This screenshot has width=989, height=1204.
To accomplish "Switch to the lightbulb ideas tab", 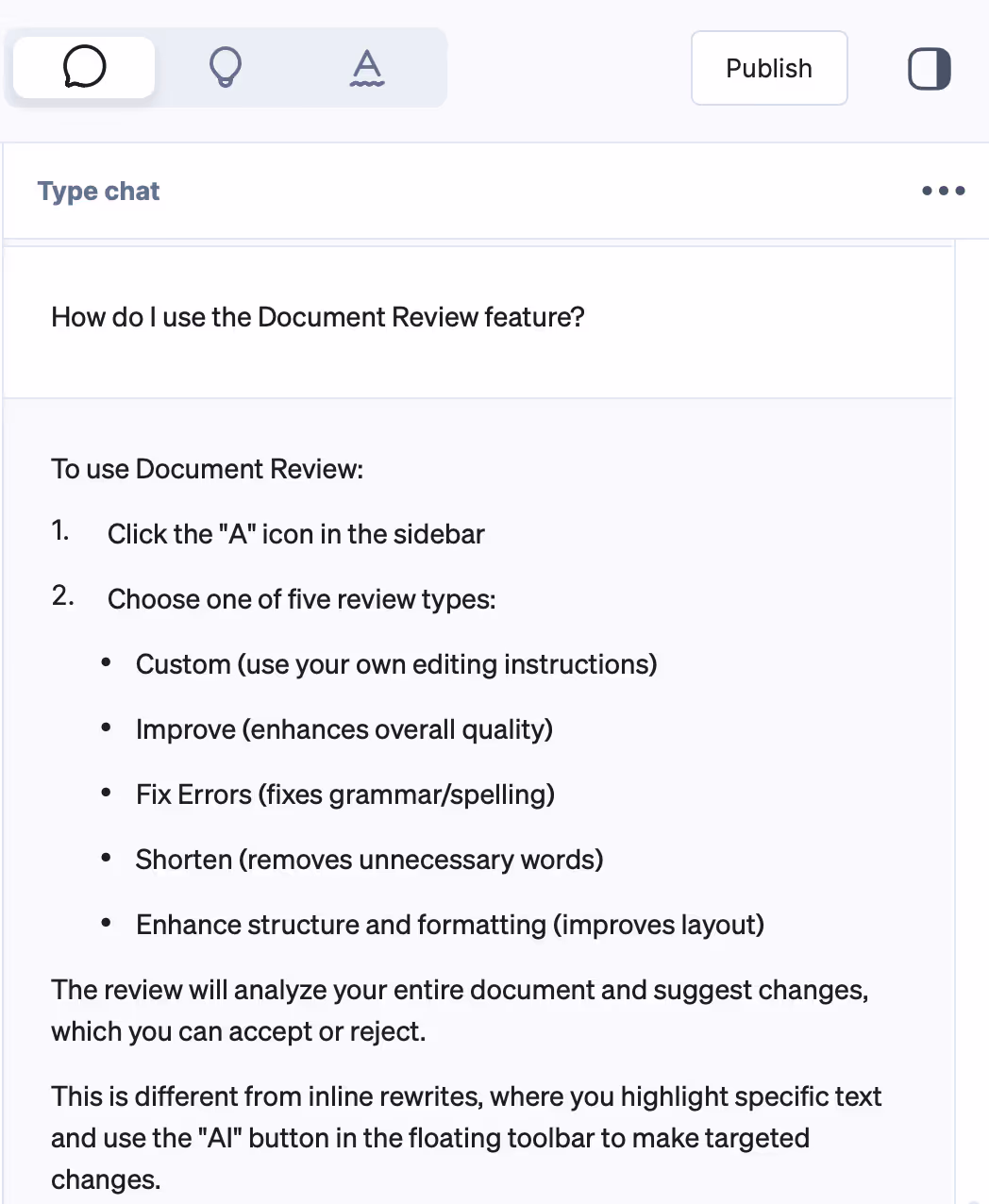I will (x=225, y=67).
